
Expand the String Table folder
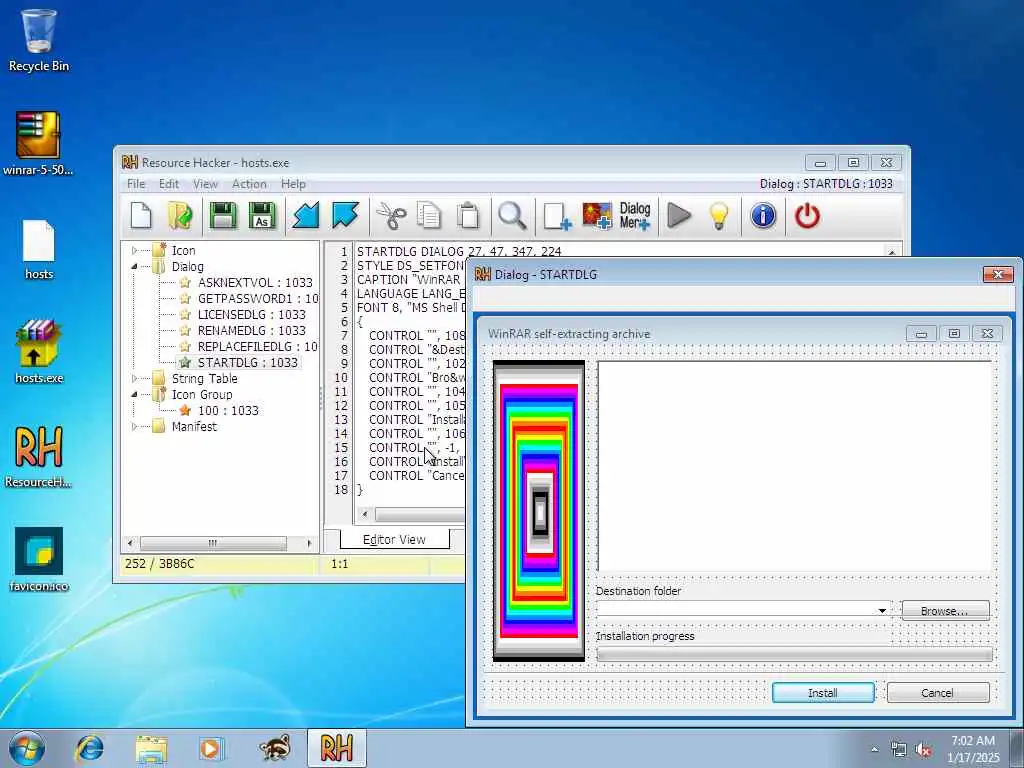(135, 378)
